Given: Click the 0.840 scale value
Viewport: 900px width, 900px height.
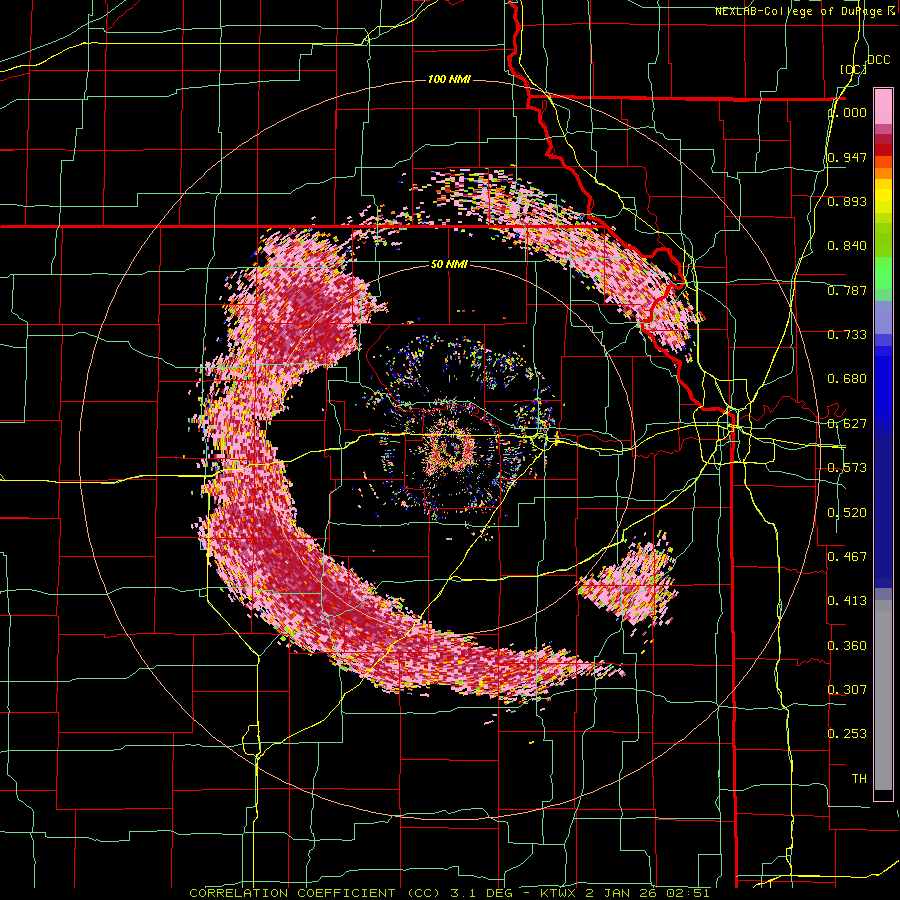Looking at the screenshot, I should (847, 246).
